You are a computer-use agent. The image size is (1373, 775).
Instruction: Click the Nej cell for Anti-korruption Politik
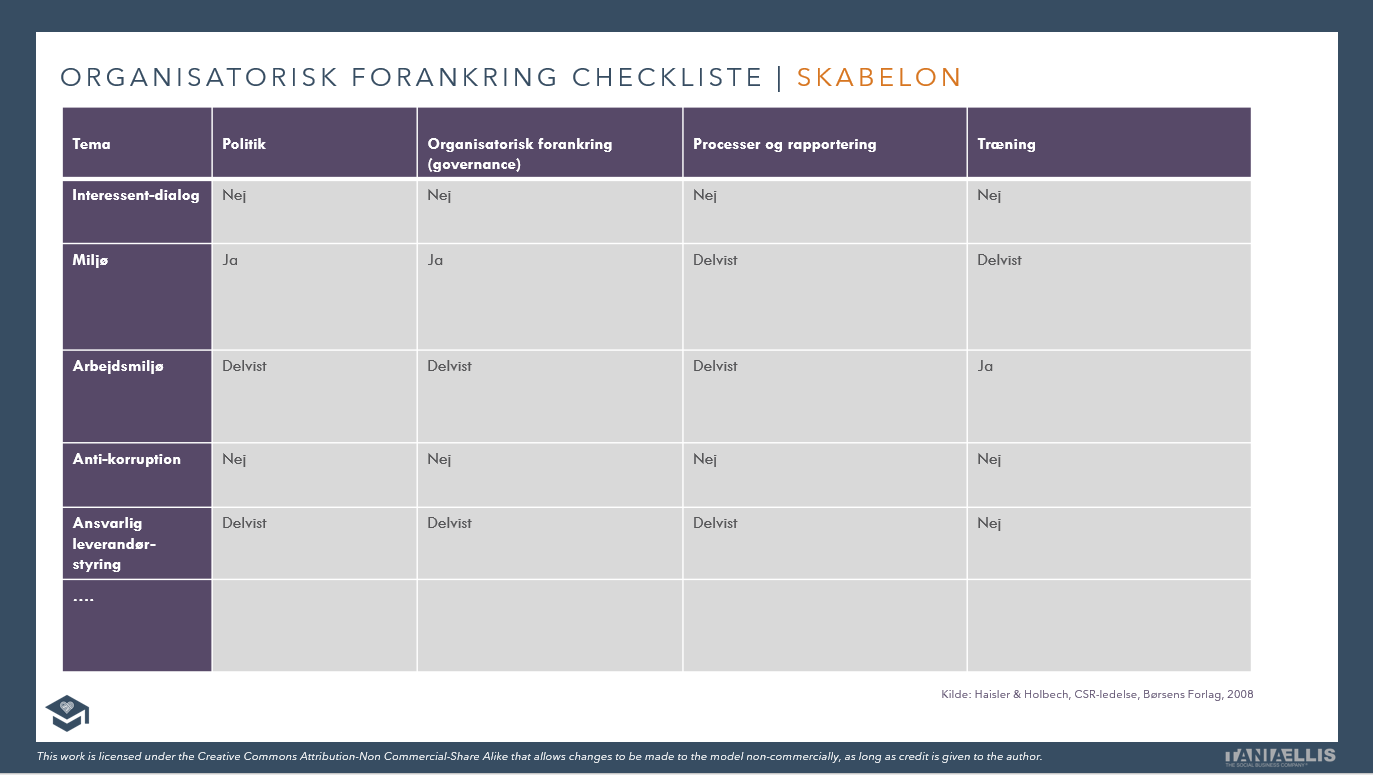click(x=234, y=459)
